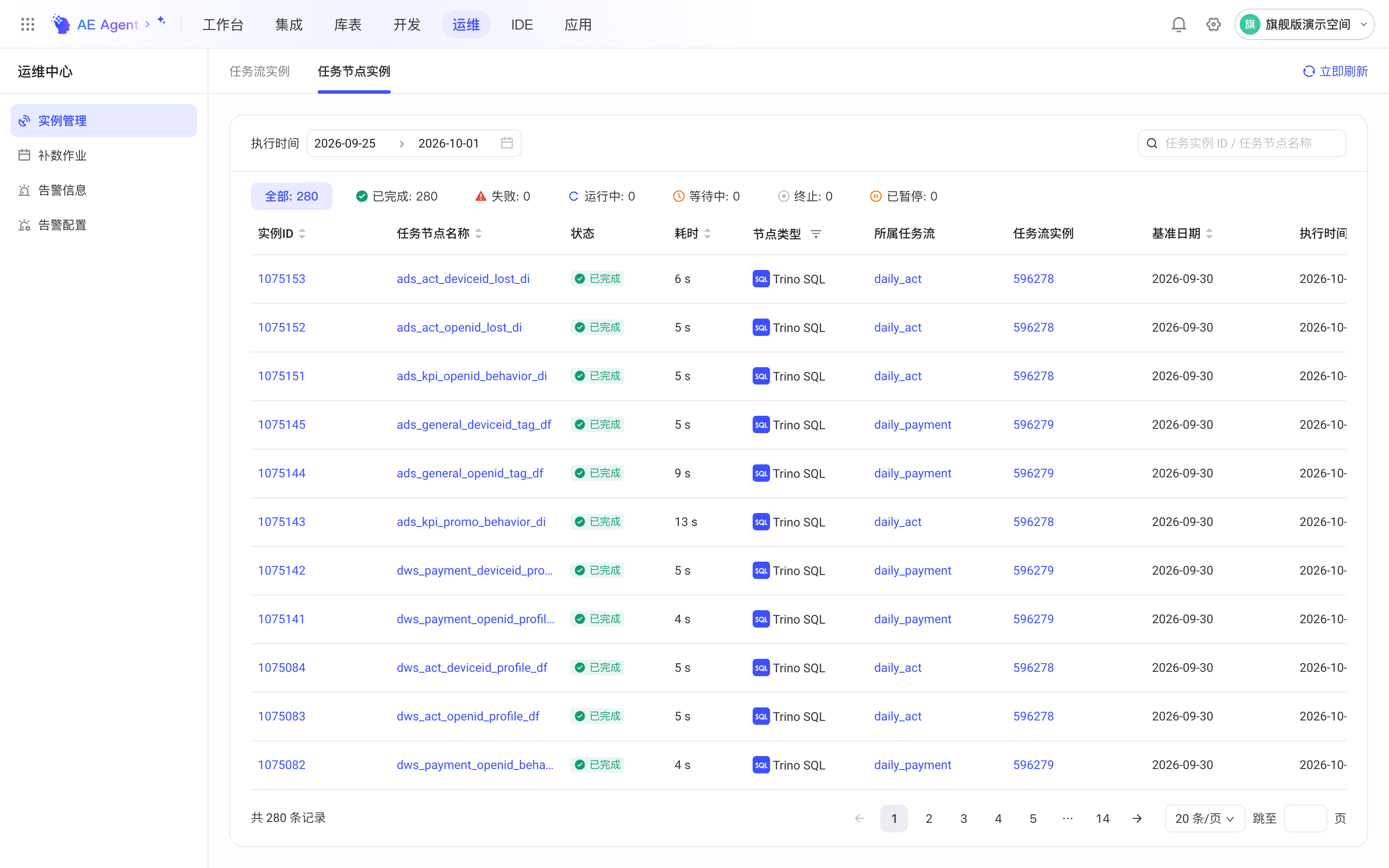Filter by 终止: 0 status
Screen dimensions: 1389x868
click(x=805, y=196)
